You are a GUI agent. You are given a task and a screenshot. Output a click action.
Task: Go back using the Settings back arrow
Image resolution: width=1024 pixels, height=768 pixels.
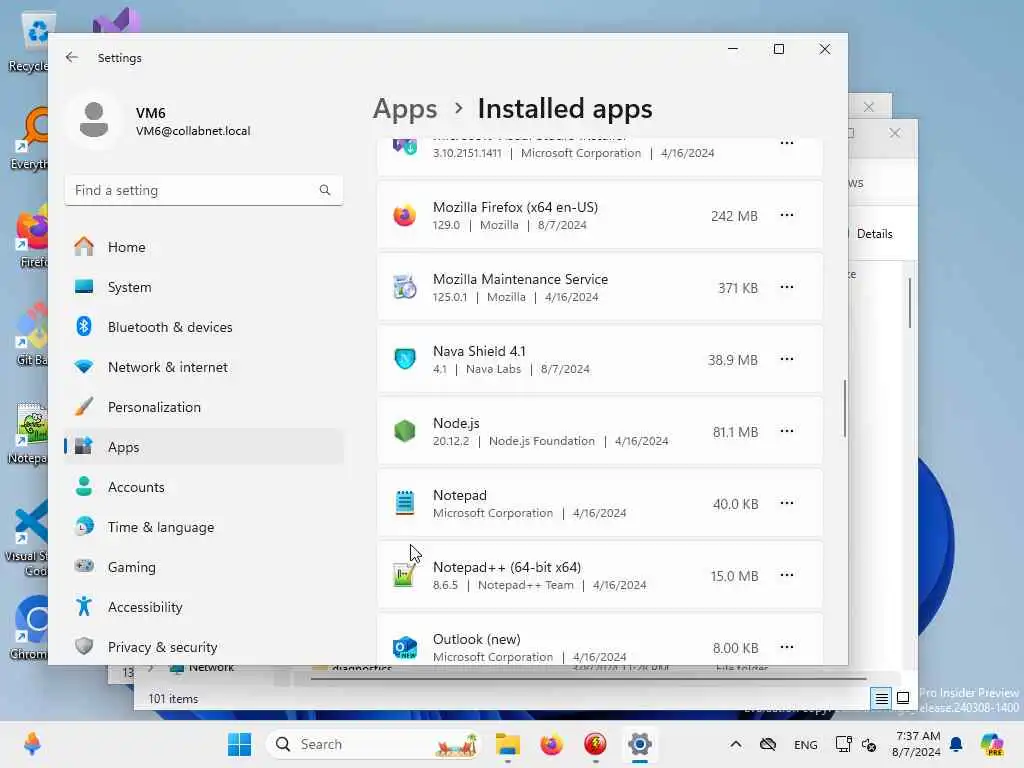tap(72, 57)
